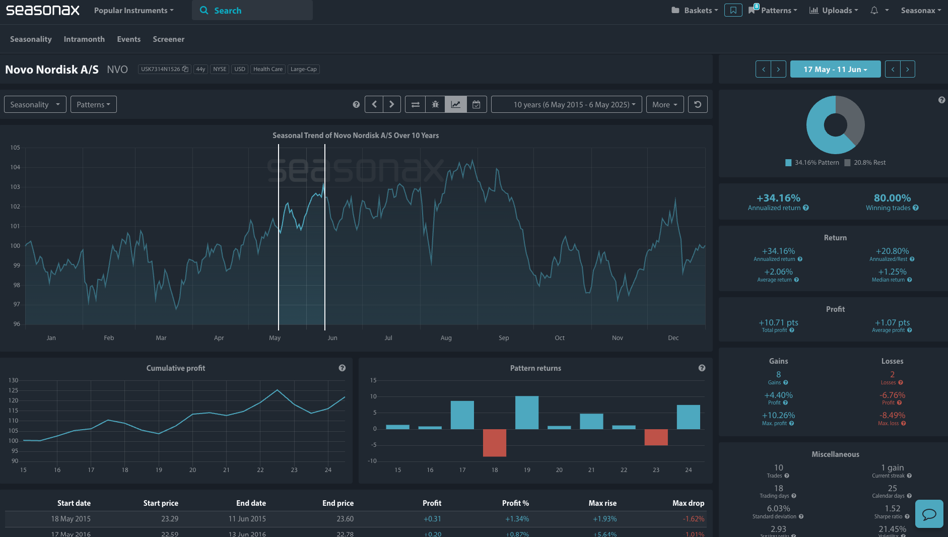Click the 80.00% Winning trades value
The image size is (948, 537).
click(892, 198)
